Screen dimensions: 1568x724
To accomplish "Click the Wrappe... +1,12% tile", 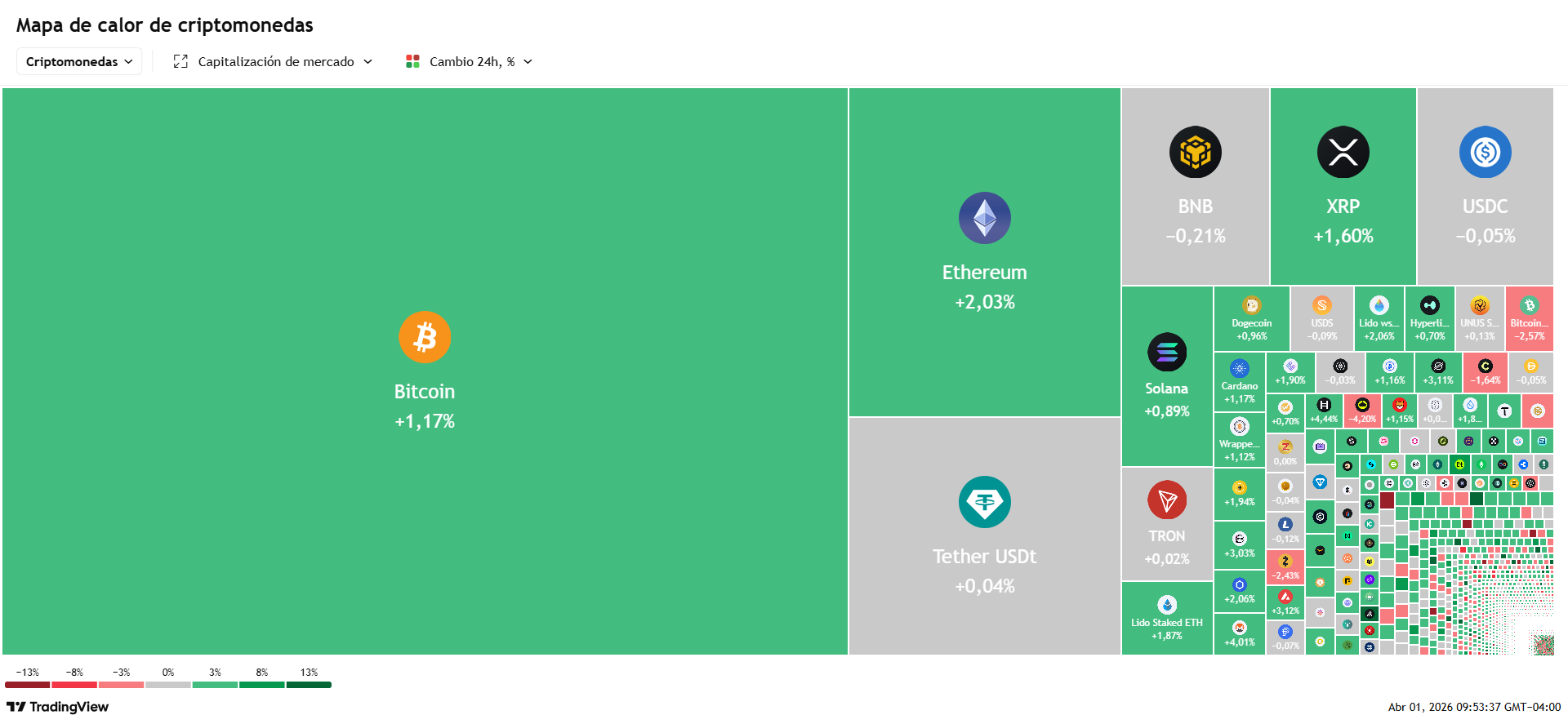I will pos(1240,440).
